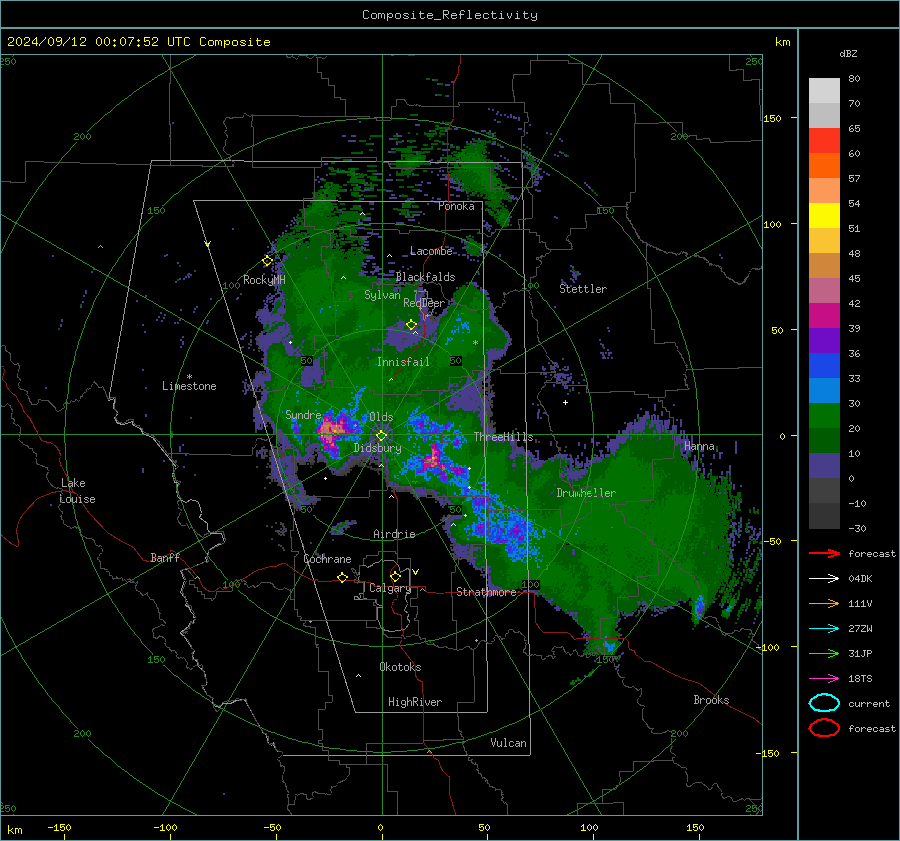
Task: Click the Banff label
Action: tap(165, 558)
